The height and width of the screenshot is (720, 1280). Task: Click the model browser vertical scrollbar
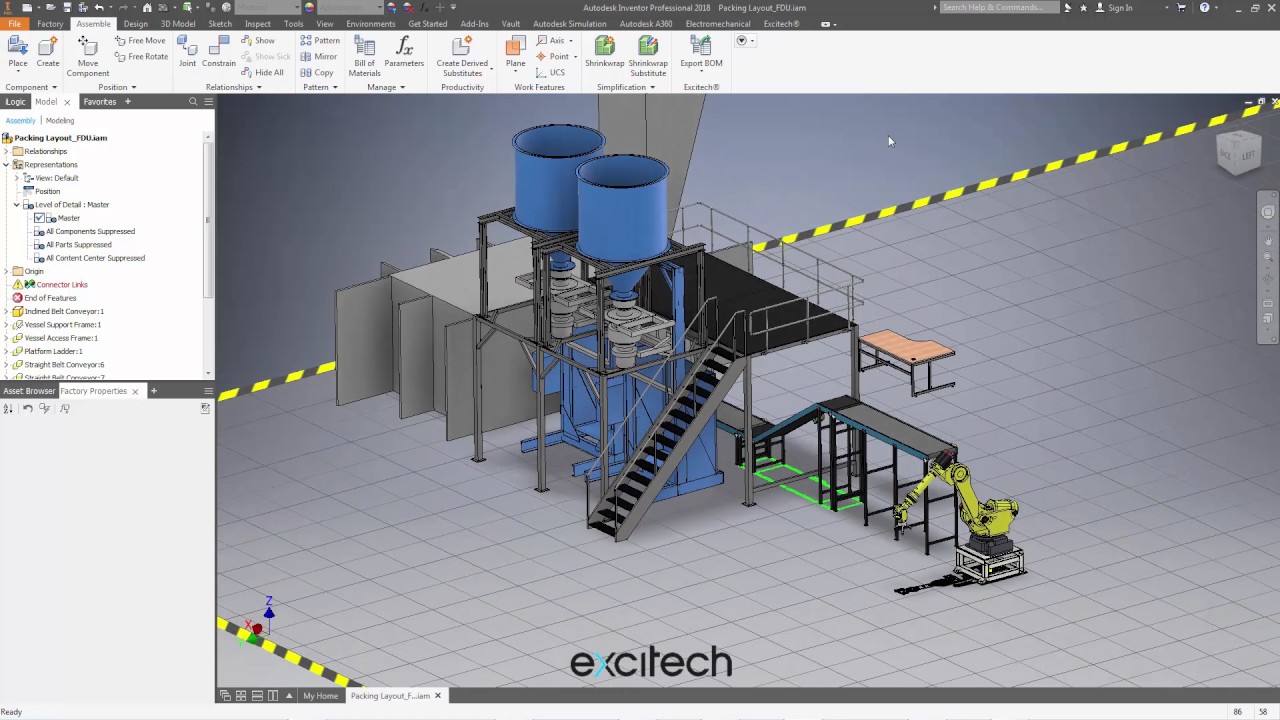(209, 218)
